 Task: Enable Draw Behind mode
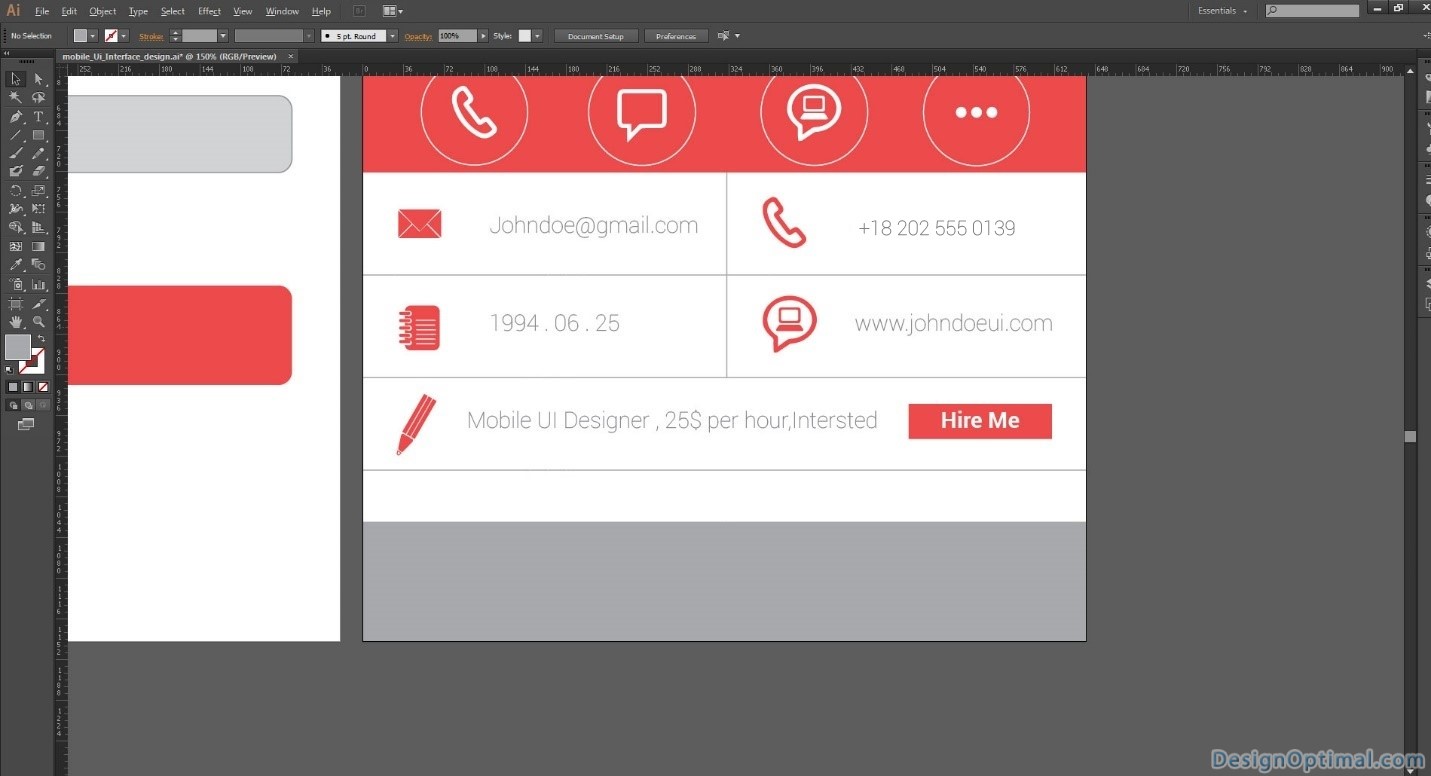27,405
